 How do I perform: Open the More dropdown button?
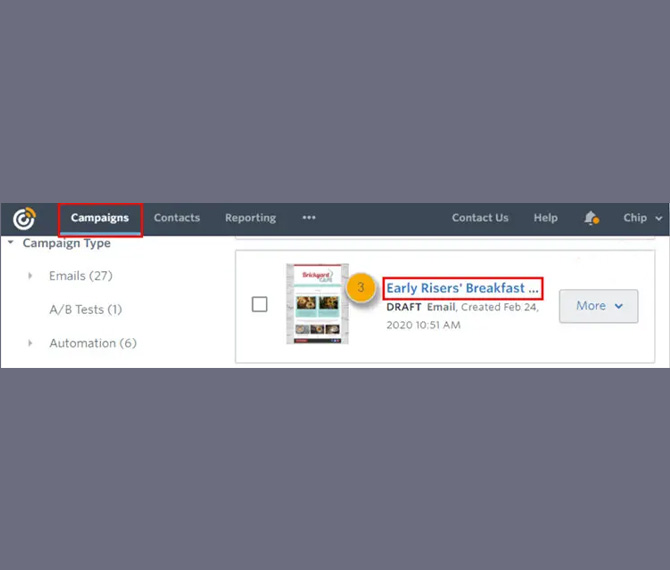click(x=599, y=306)
